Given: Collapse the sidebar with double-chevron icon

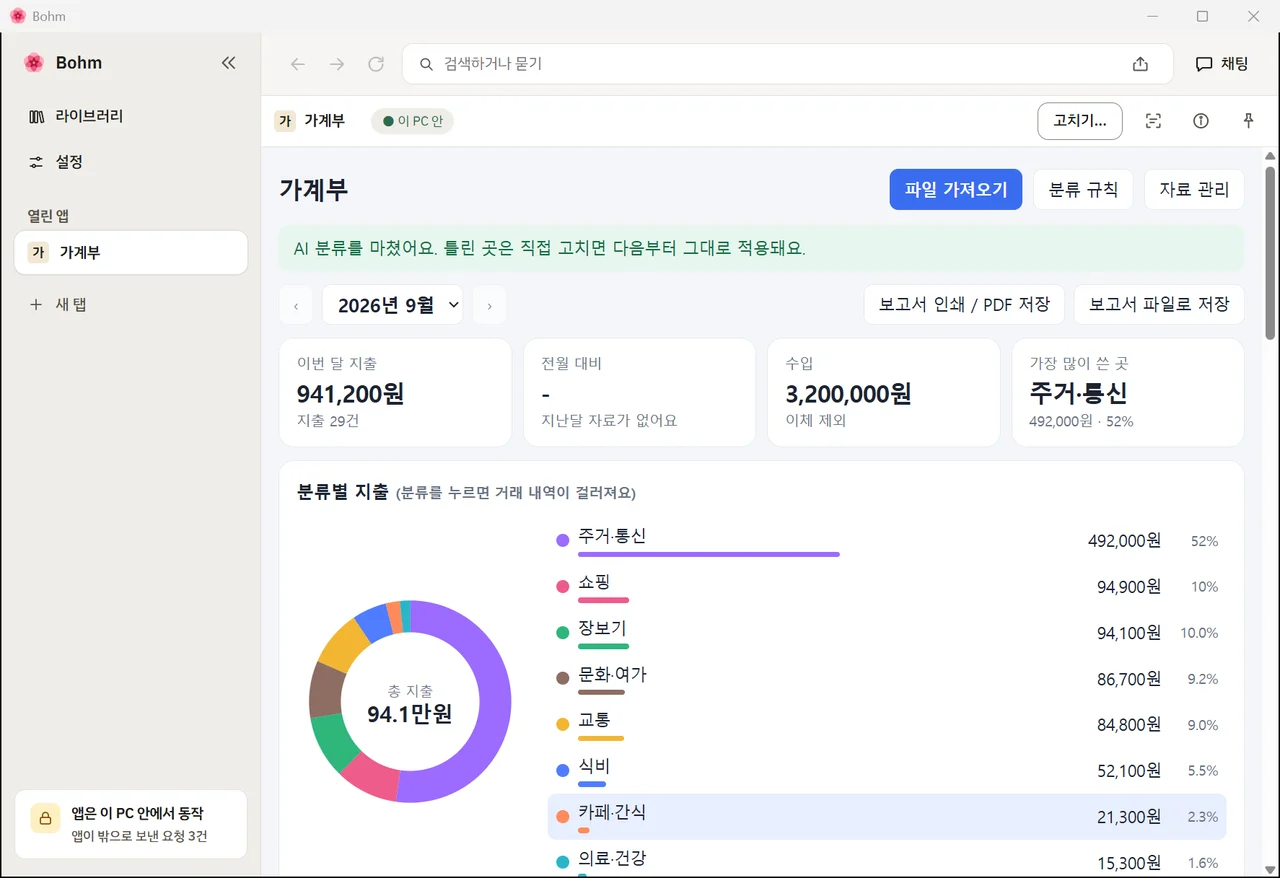Looking at the screenshot, I should pyautogui.click(x=228, y=63).
